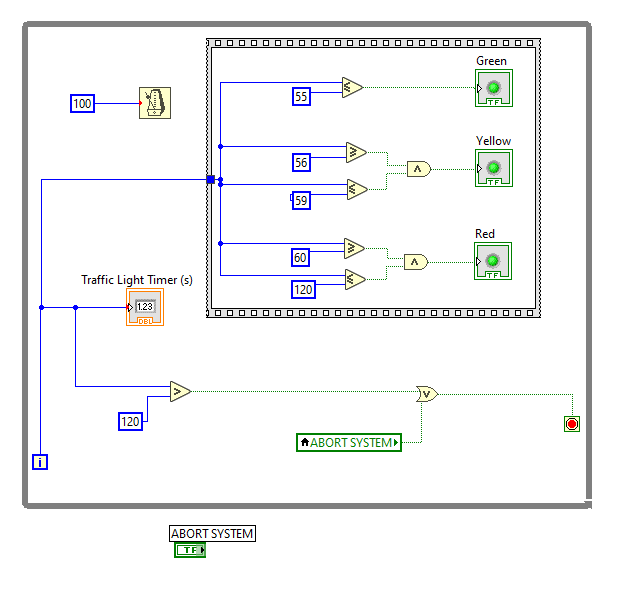
Task: Select the AND gate feeding Red
Action: click(x=416, y=262)
